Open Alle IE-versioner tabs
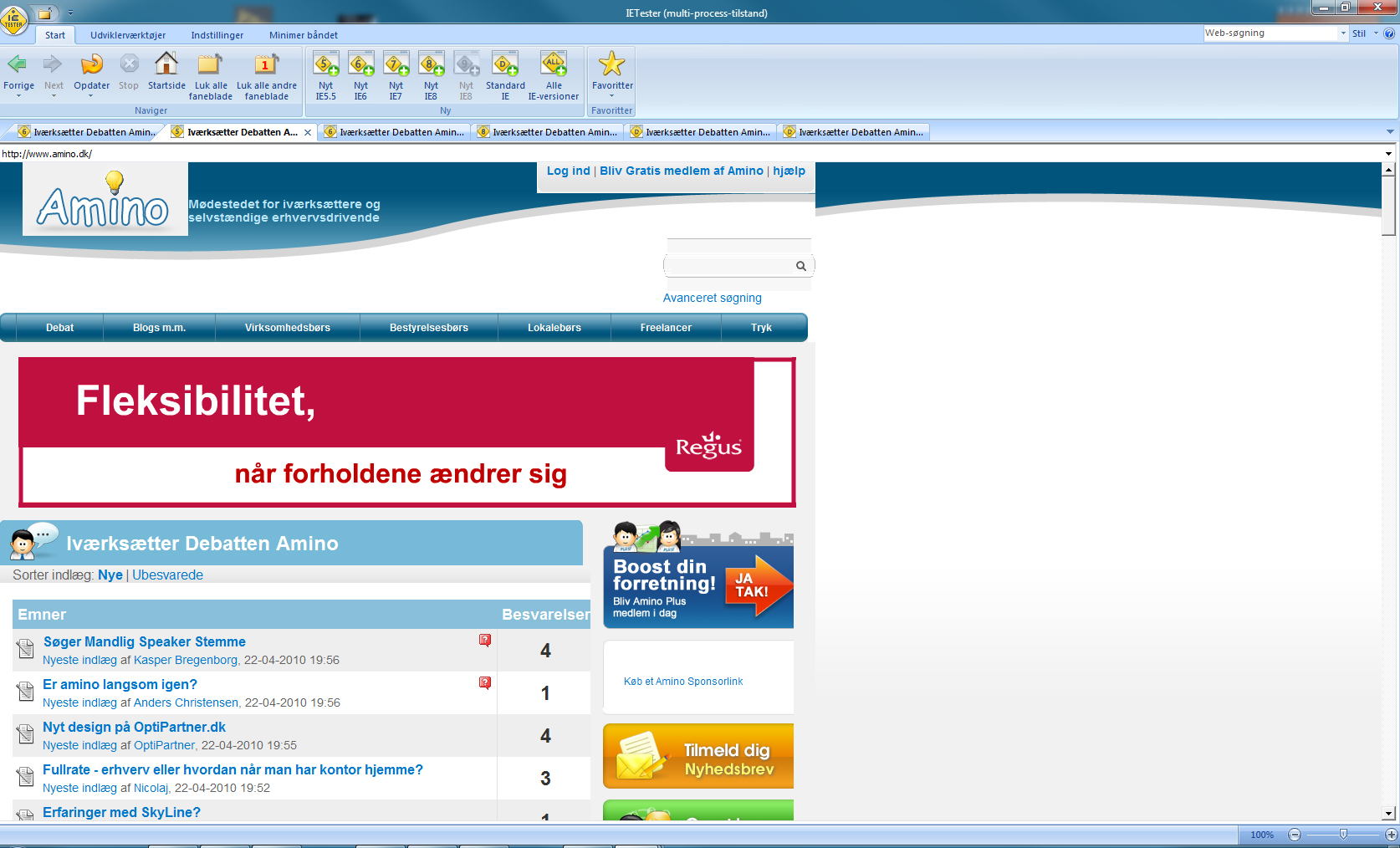The height and width of the screenshot is (848, 1400). pyautogui.click(x=554, y=64)
